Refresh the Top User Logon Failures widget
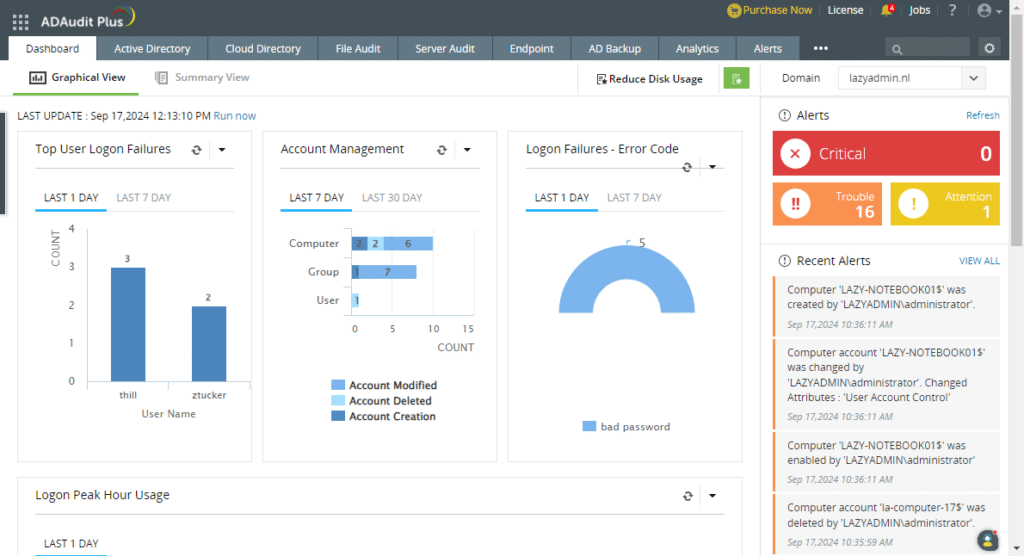Image resolution: width=1024 pixels, height=556 pixels. pyautogui.click(x=197, y=150)
